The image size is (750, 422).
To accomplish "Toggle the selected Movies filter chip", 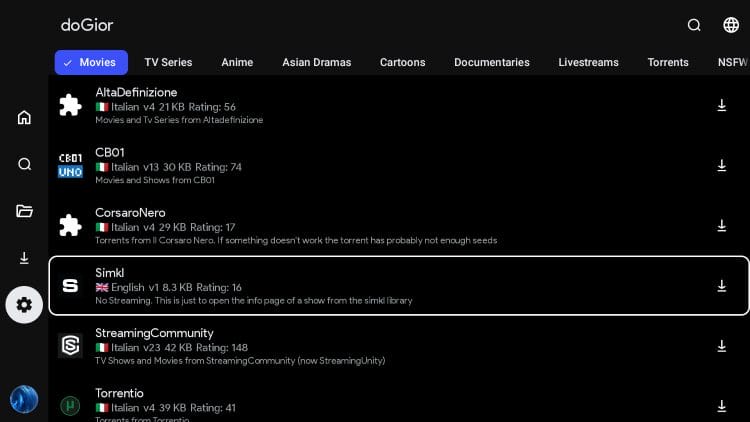I will pyautogui.click(x=91, y=62).
